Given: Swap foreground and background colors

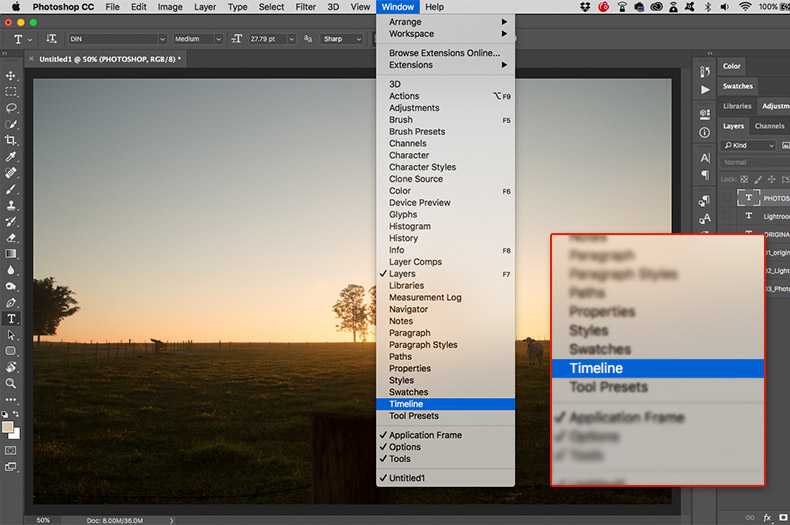Looking at the screenshot, I should (16, 414).
